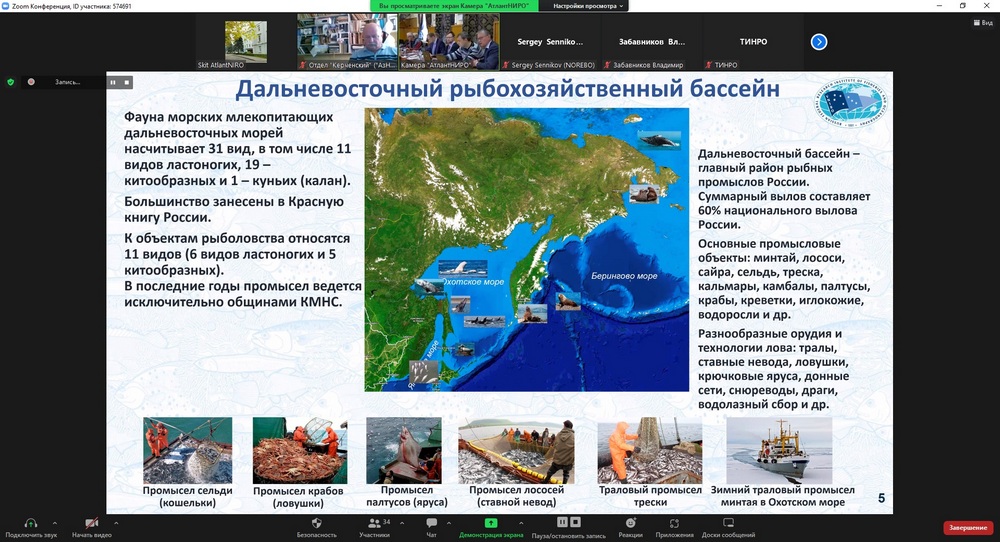The height and width of the screenshot is (542, 1000).
Task: Click the join audio headphone icon
Action: click(x=30, y=523)
